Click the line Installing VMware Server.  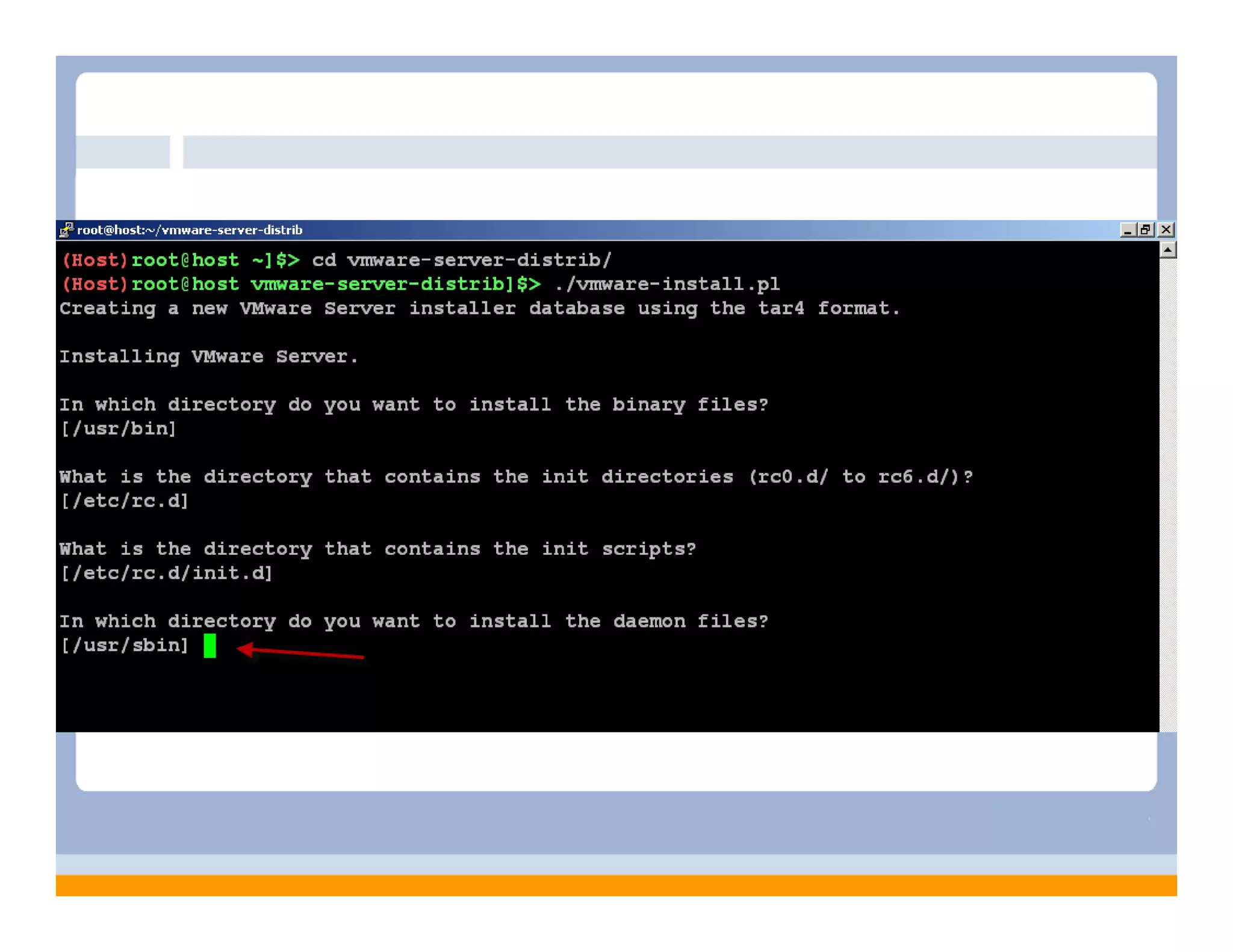209,356
